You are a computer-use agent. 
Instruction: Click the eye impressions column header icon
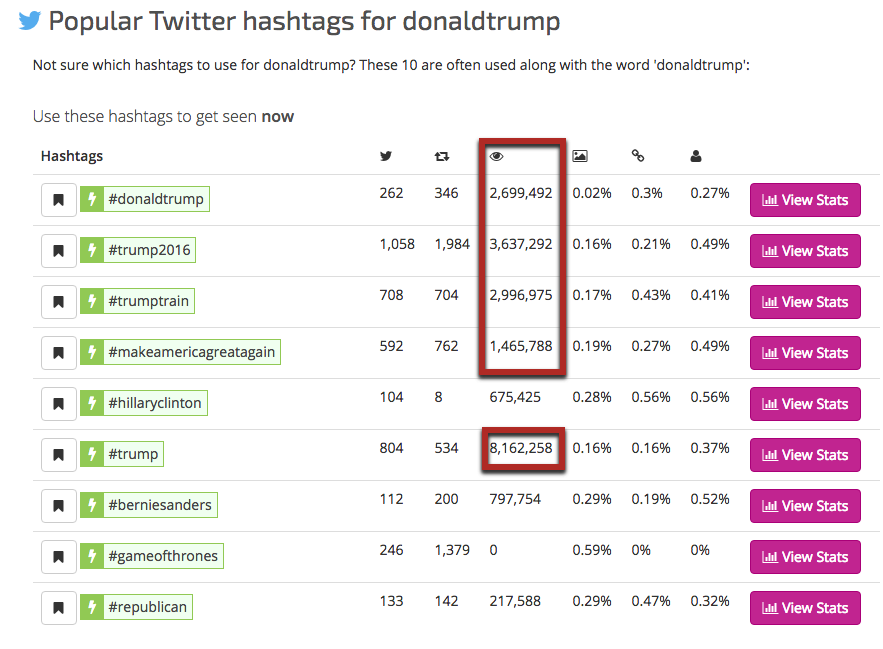(495, 156)
